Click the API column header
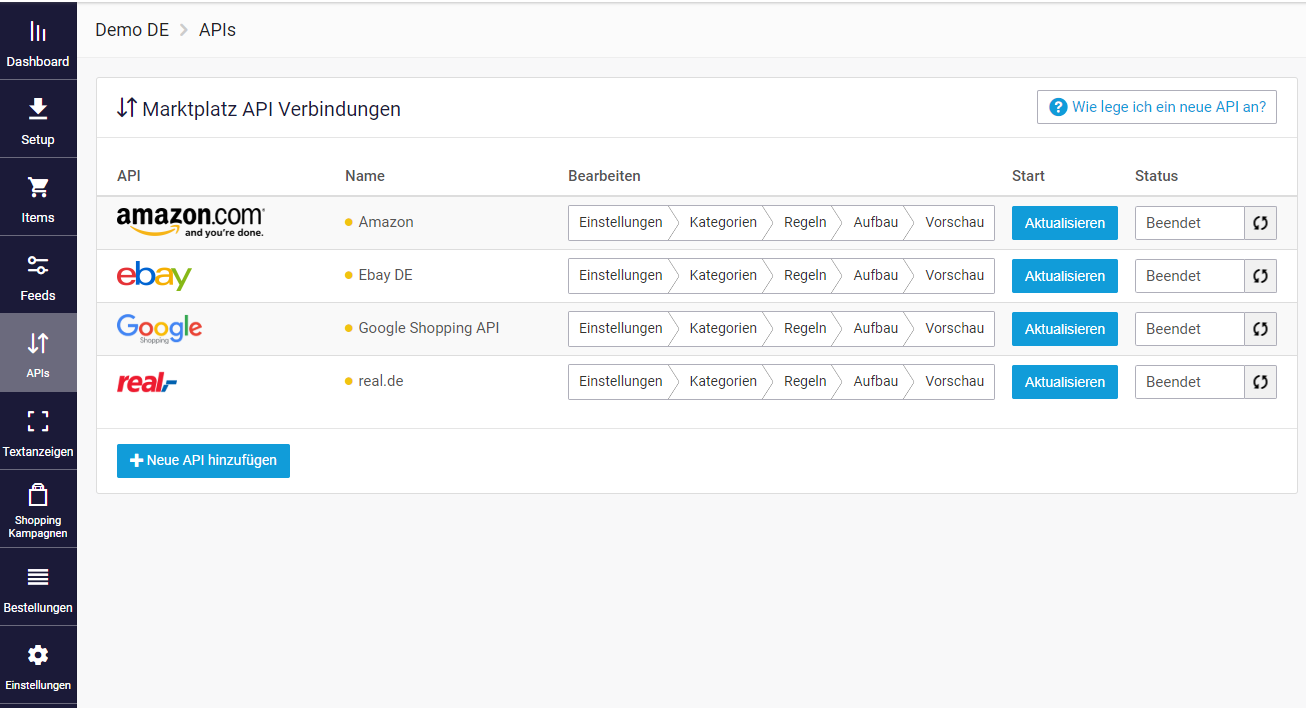This screenshot has width=1306, height=708. pos(129,176)
